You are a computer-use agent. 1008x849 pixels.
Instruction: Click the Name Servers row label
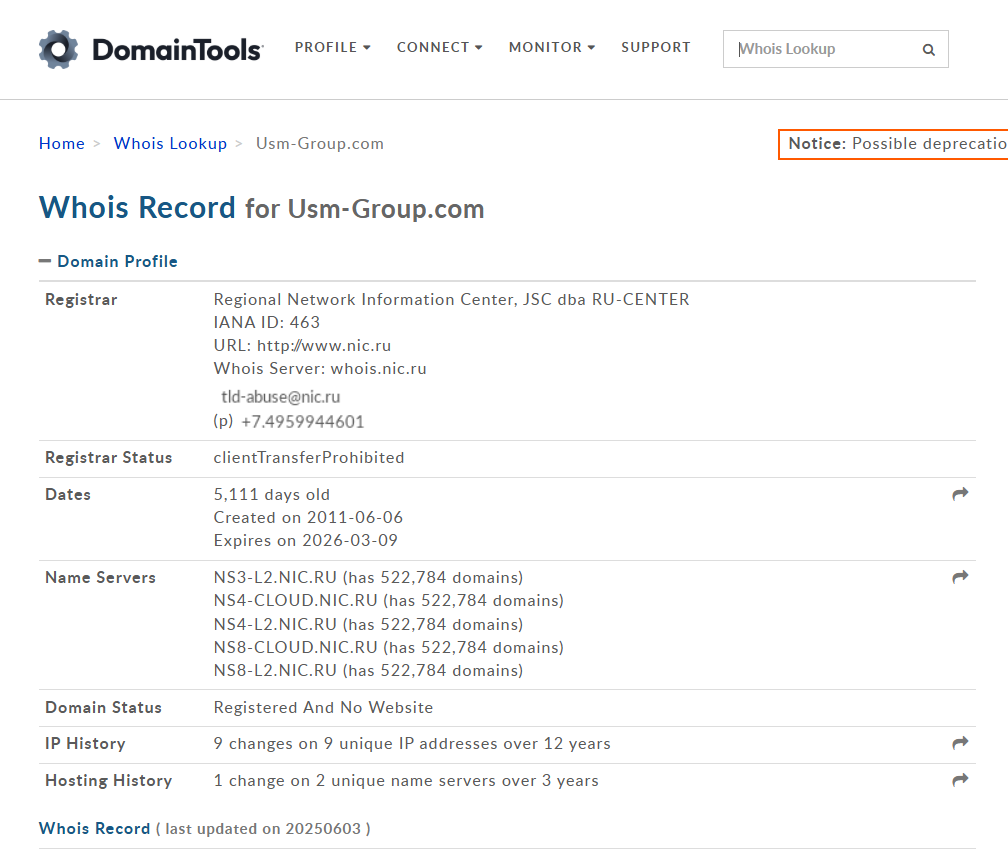[100, 577]
